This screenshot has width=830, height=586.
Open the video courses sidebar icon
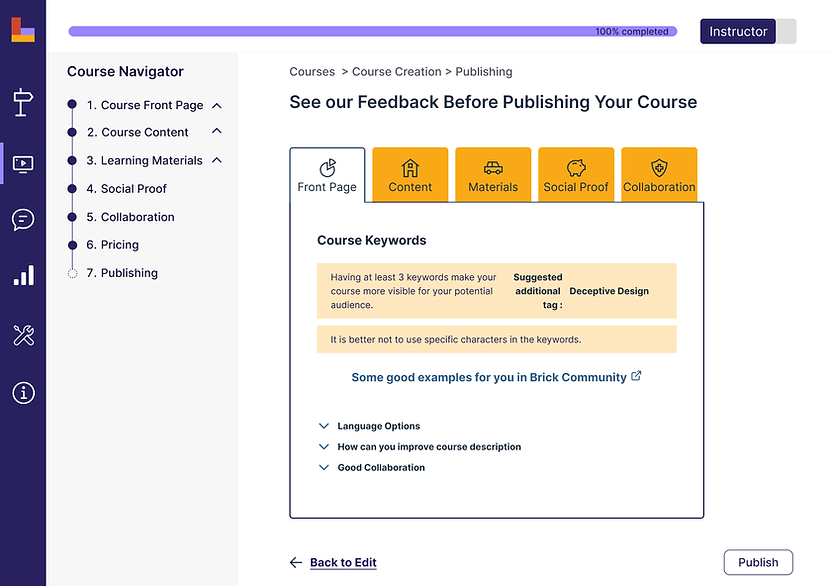pos(23,164)
